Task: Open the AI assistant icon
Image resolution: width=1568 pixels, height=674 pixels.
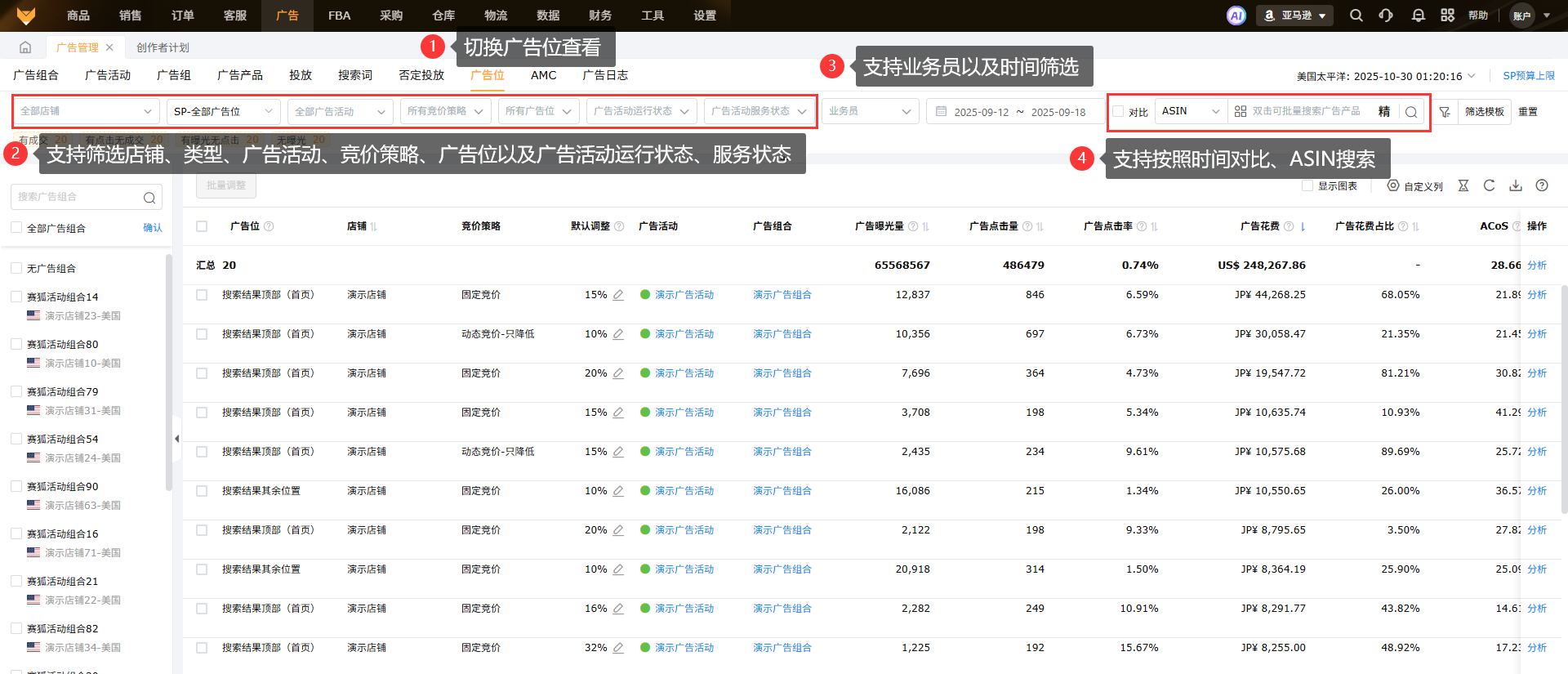Action: 1236,16
